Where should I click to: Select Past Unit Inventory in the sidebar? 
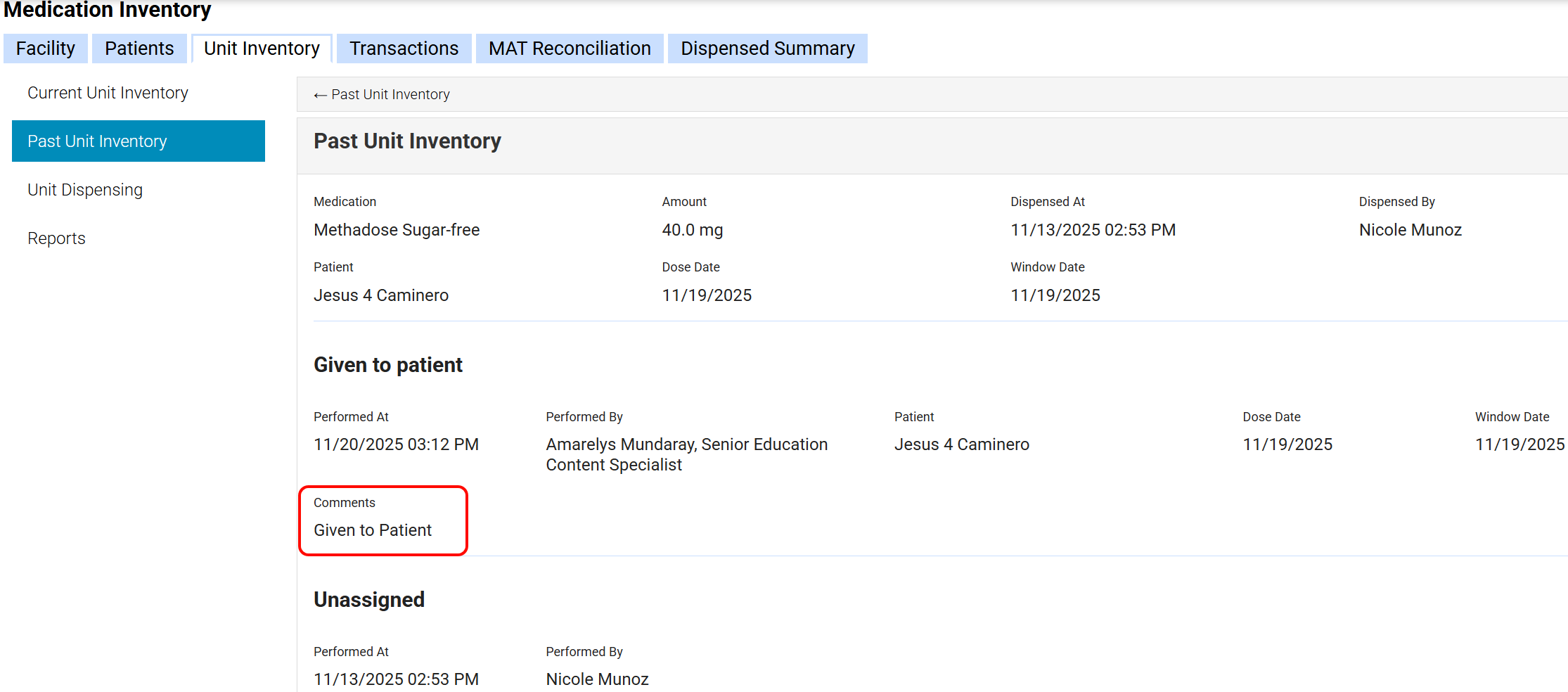(x=97, y=141)
